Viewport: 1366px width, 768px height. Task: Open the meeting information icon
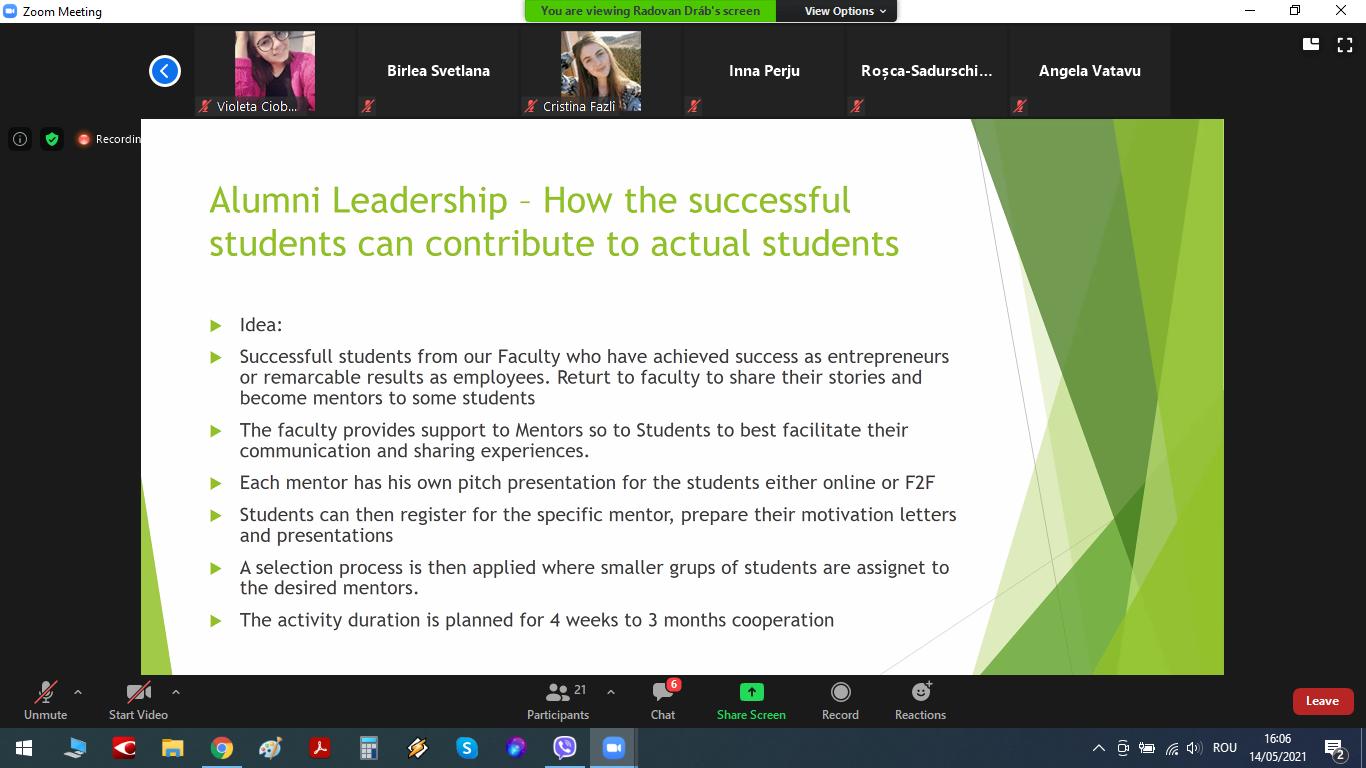(x=20, y=139)
